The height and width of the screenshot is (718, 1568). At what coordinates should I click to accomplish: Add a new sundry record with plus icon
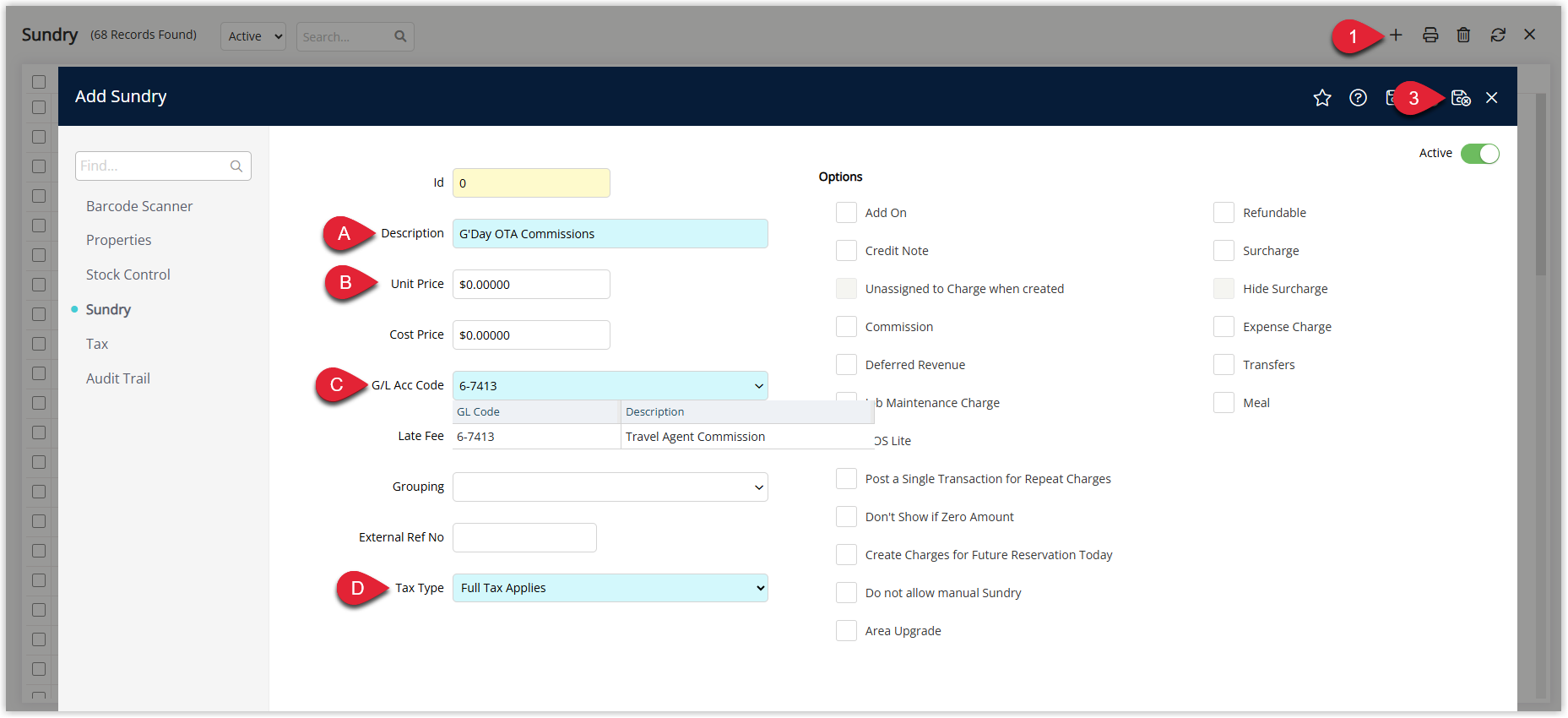(1396, 35)
